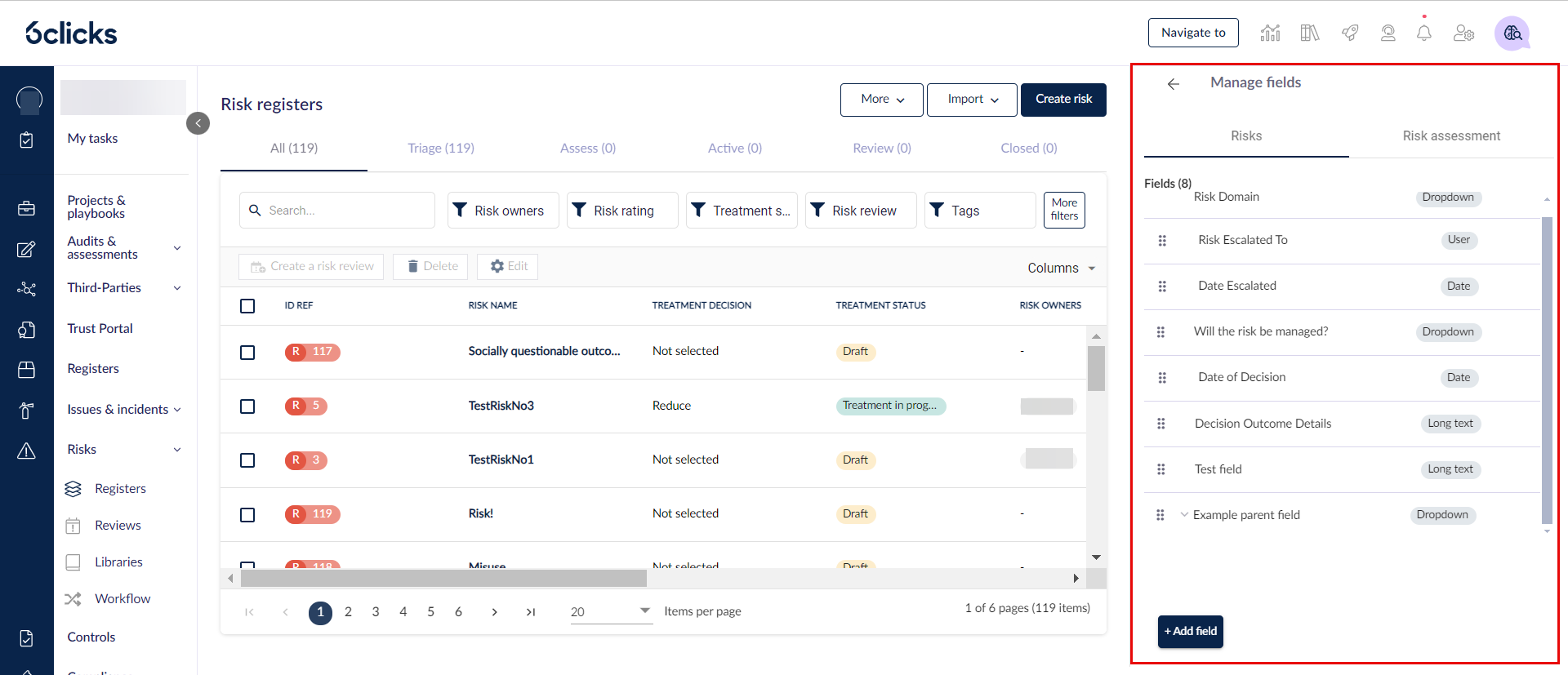Select the checkbox for risk R 119
Image resolution: width=1568 pixels, height=675 pixels.
click(247, 515)
